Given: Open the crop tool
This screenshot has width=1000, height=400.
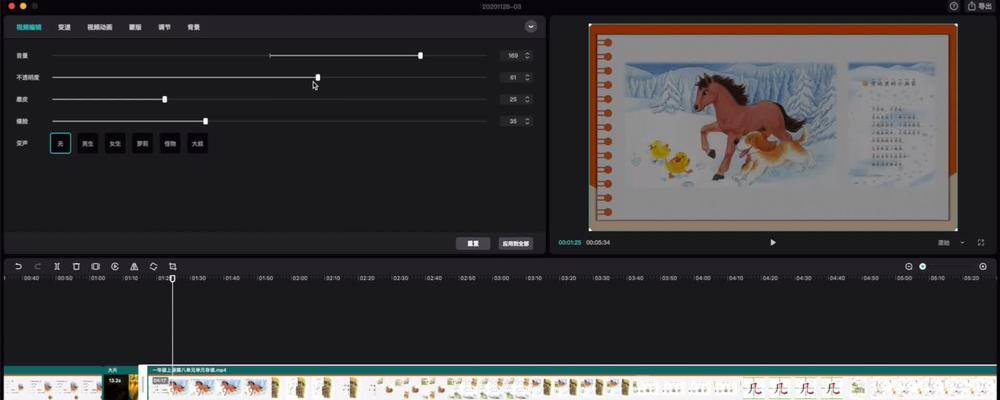Looking at the screenshot, I should pos(173,266).
